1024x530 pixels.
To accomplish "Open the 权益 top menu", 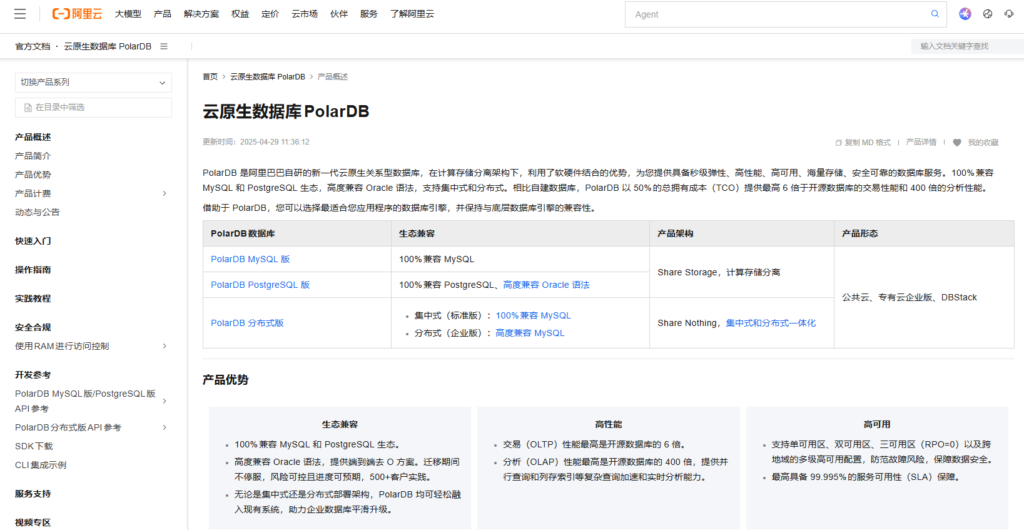I will click(x=240, y=14).
